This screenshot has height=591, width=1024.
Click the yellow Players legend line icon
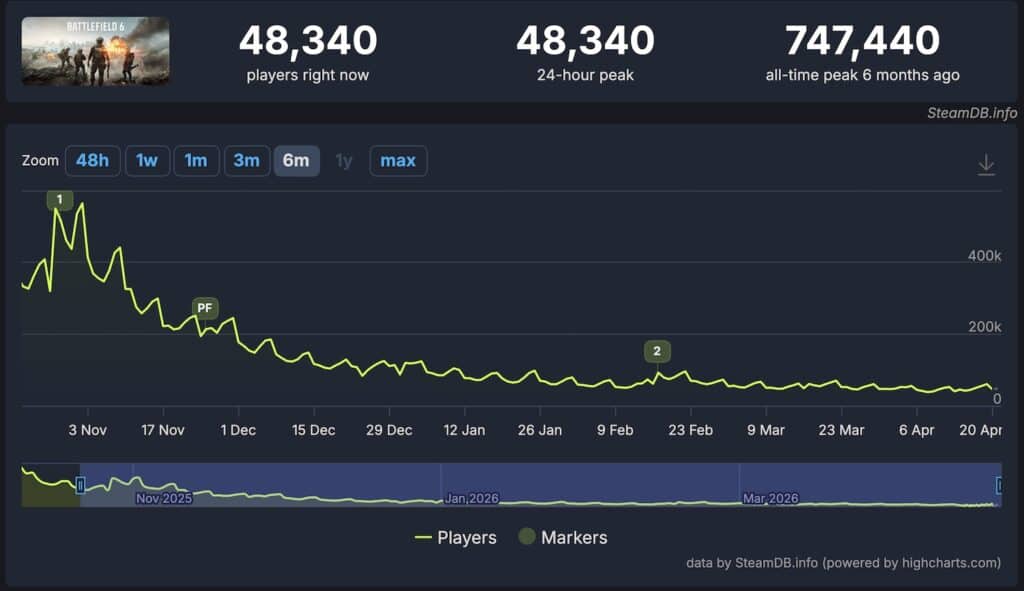coord(423,538)
